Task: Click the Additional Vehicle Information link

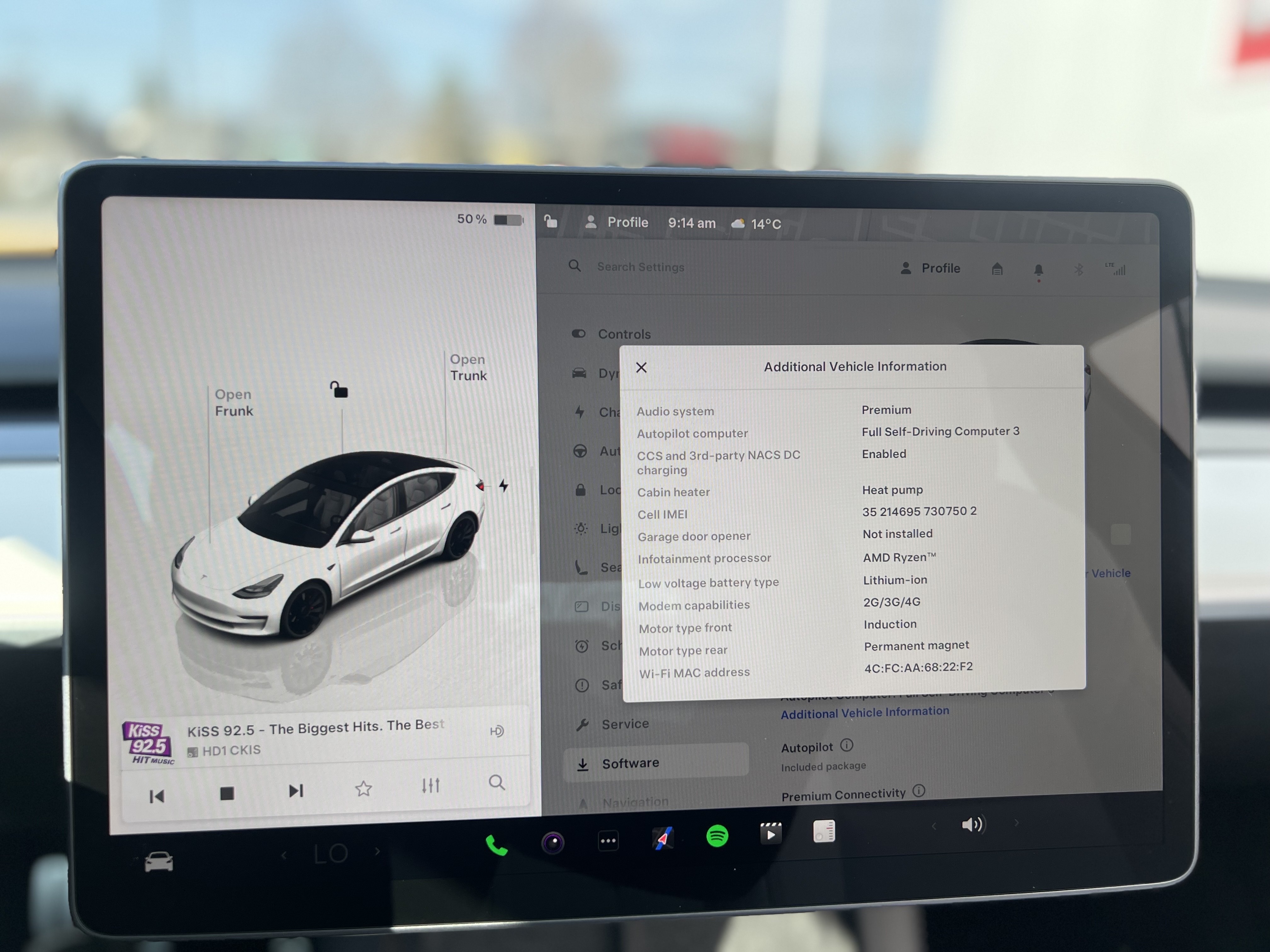Action: 865,713
